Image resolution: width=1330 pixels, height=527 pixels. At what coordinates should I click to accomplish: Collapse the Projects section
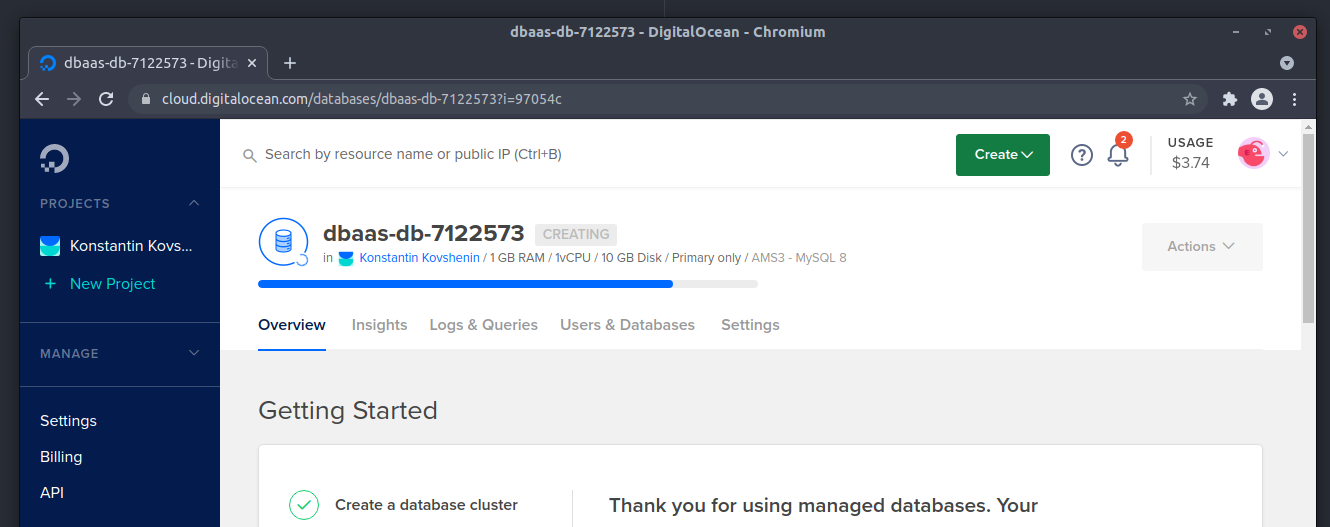[194, 203]
